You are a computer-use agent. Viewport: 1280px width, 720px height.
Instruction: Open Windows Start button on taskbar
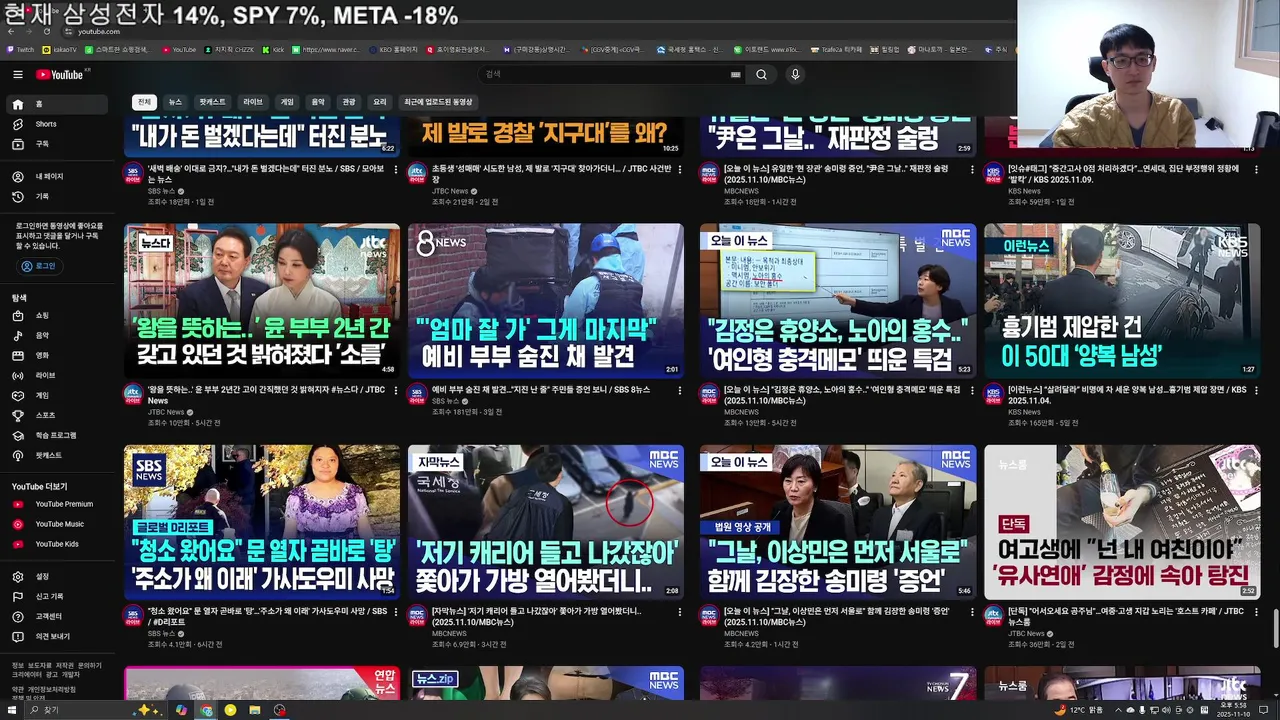tap(13, 710)
